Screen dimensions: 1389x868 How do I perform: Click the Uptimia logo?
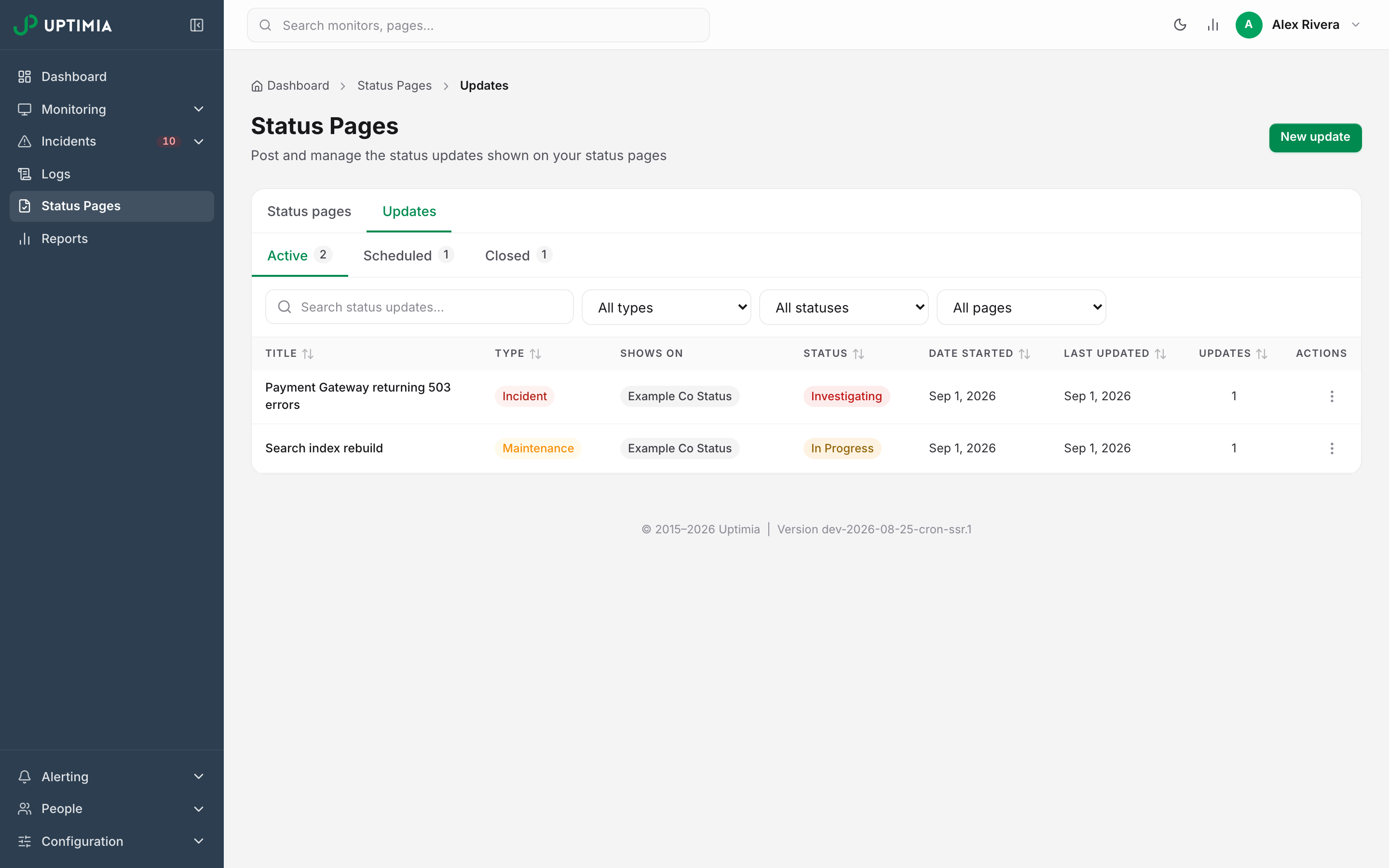63,25
